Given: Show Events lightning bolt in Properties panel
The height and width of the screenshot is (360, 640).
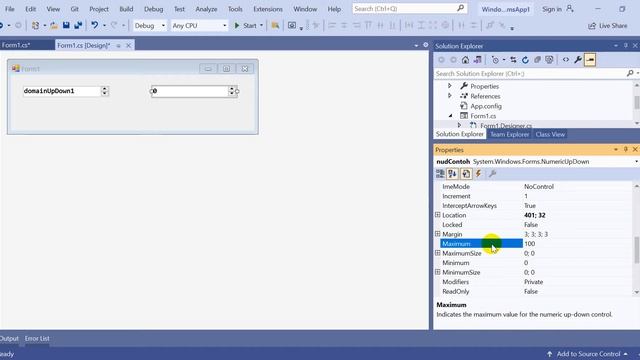Looking at the screenshot, I should click(478, 174).
